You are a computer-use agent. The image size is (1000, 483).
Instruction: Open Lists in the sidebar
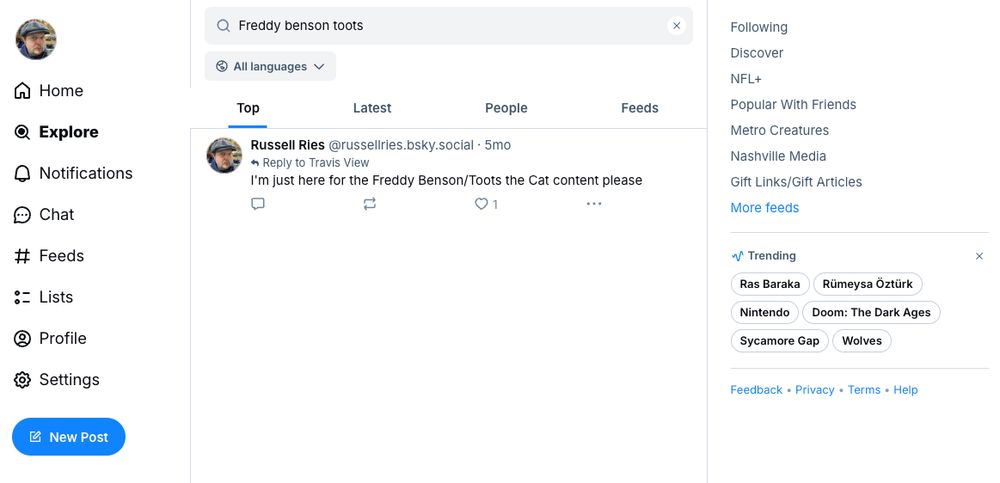click(55, 297)
